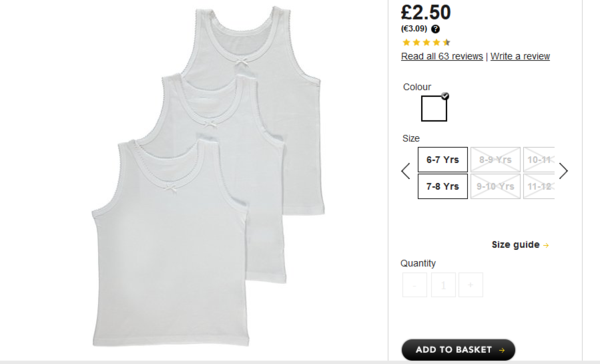
Task: Pick the 10-11 Yrs size option
Action: tap(539, 160)
